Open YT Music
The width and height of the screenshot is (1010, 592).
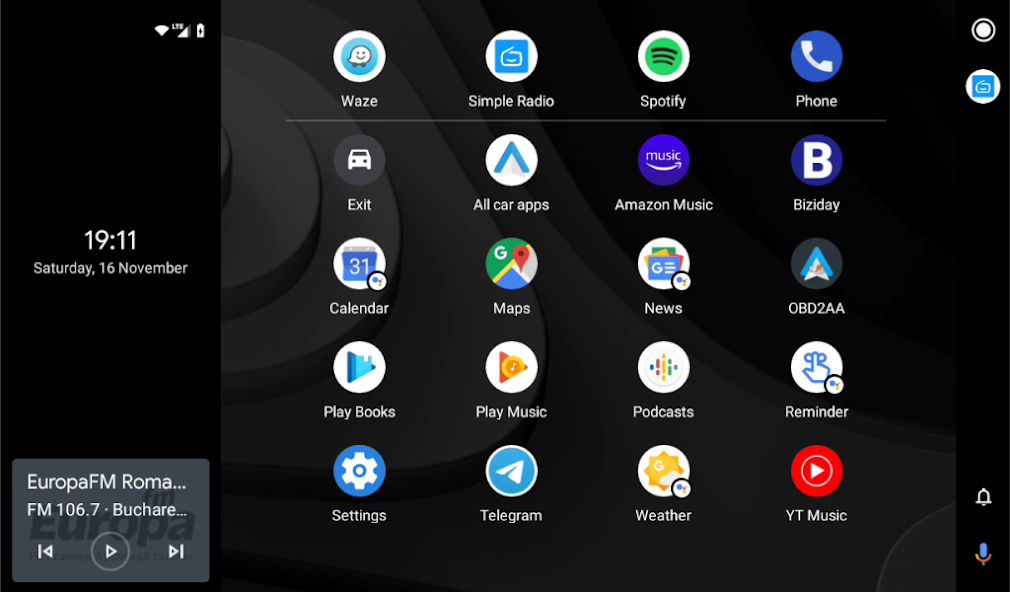[x=816, y=470]
